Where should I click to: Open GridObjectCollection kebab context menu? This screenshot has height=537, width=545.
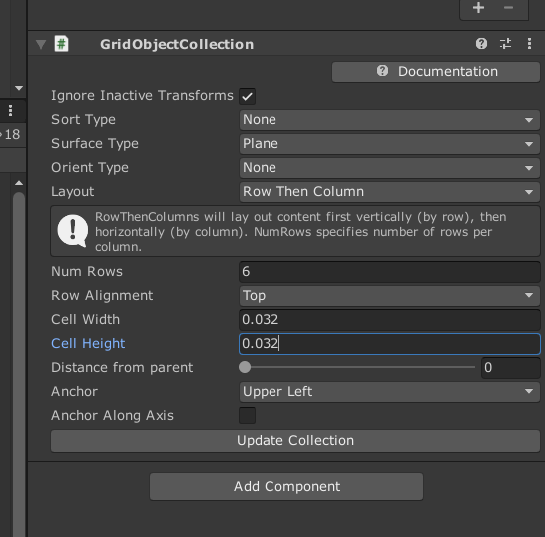pos(529,44)
